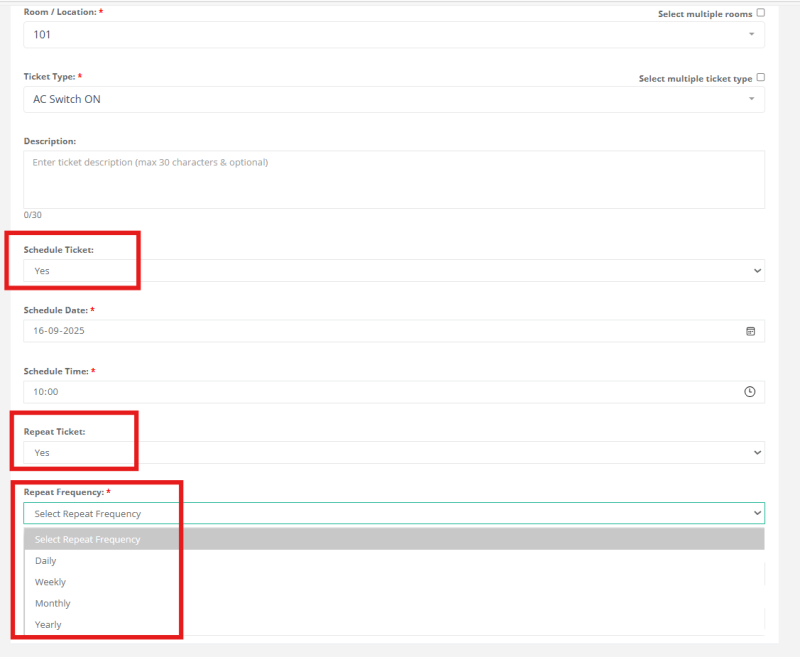The image size is (800, 657).
Task: Click the arrow icon of Room / Location field
Action: coord(751,35)
